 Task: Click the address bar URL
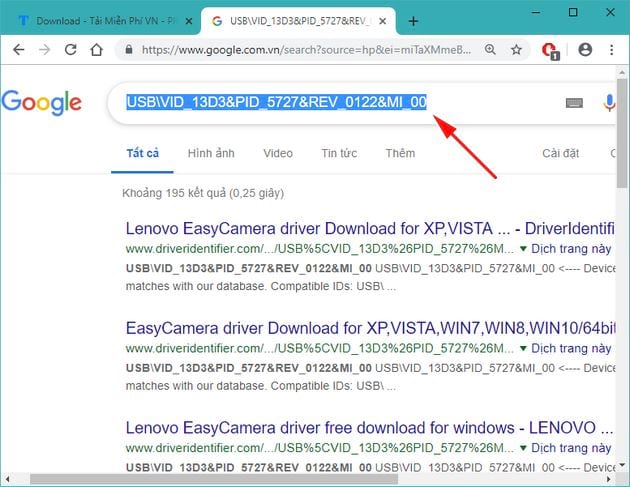[x=306, y=50]
